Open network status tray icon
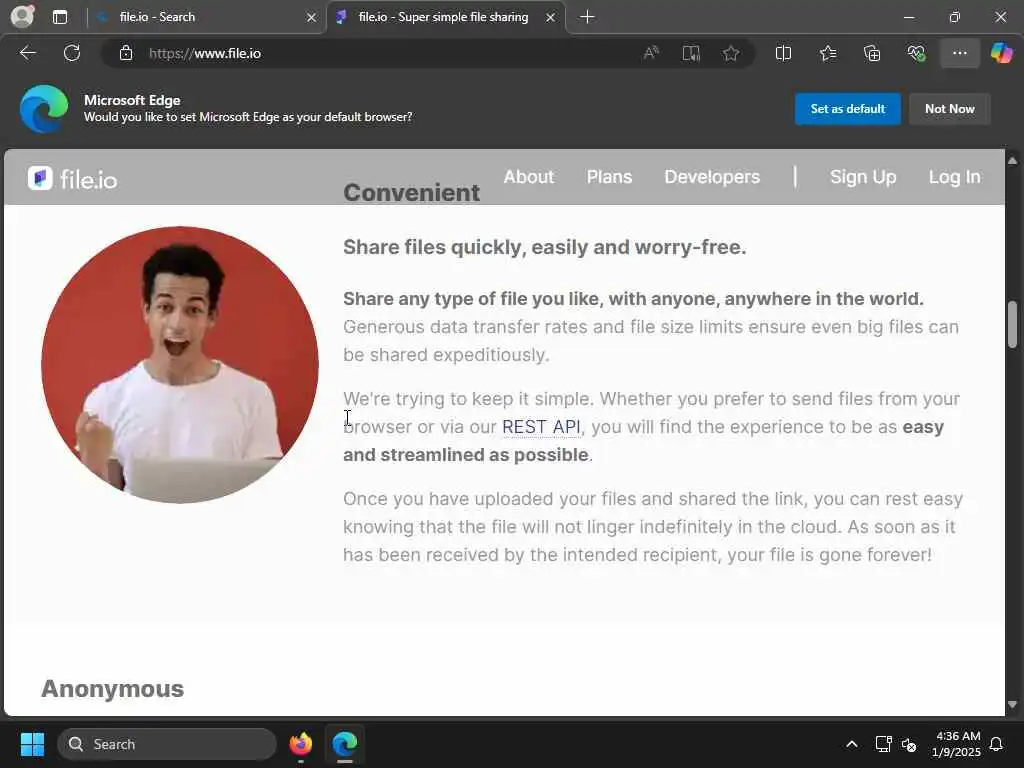Screen dimensions: 1024x768 pos(883,744)
